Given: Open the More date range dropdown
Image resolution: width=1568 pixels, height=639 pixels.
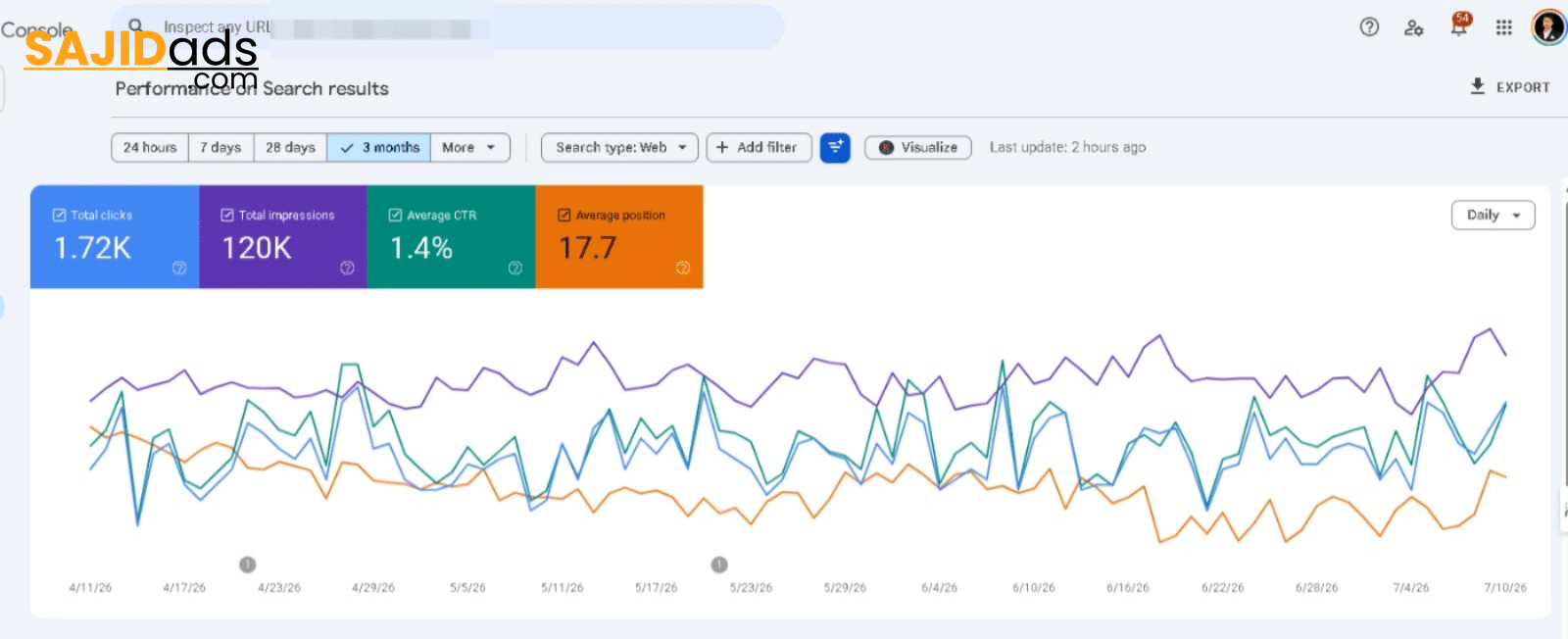Looking at the screenshot, I should pyautogui.click(x=469, y=147).
